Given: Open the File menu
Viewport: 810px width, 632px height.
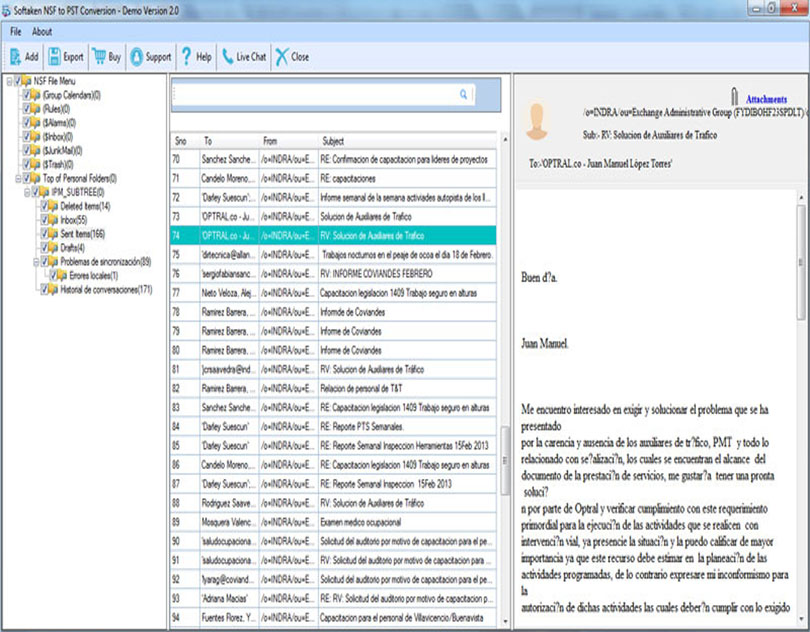Looking at the screenshot, I should (14, 32).
